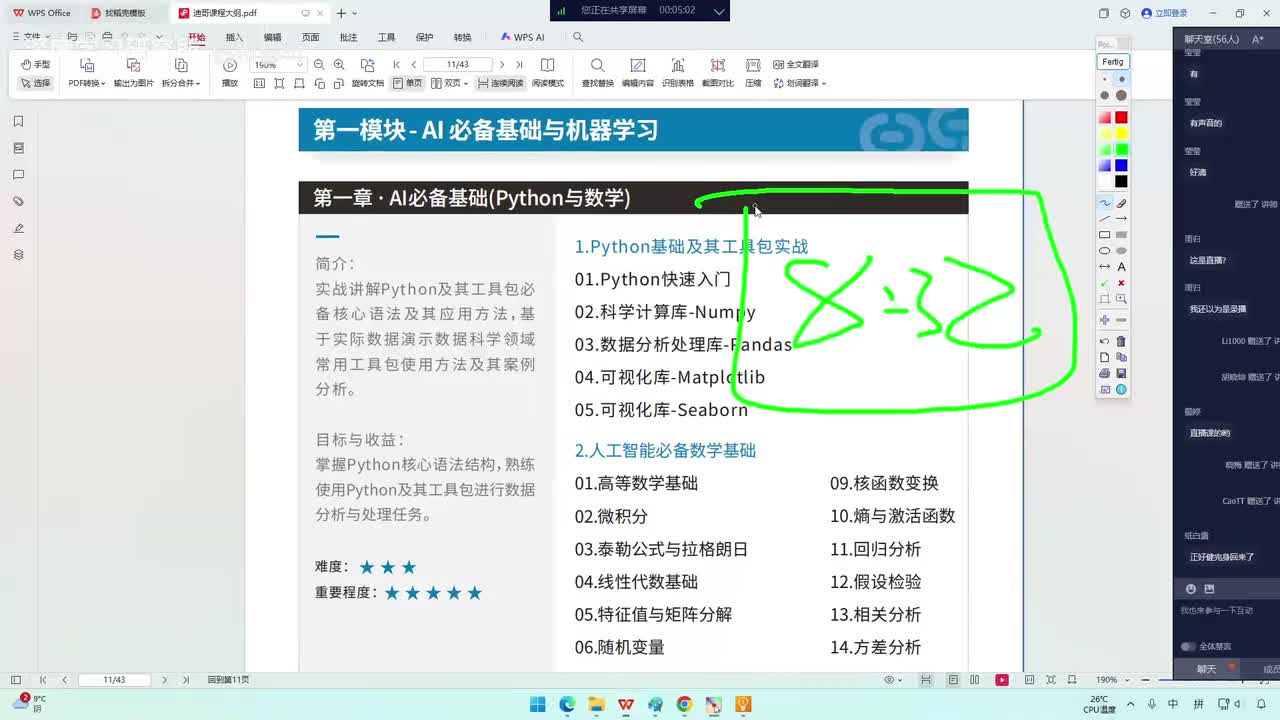
Task: Click the Fertig button
Action: [1113, 62]
